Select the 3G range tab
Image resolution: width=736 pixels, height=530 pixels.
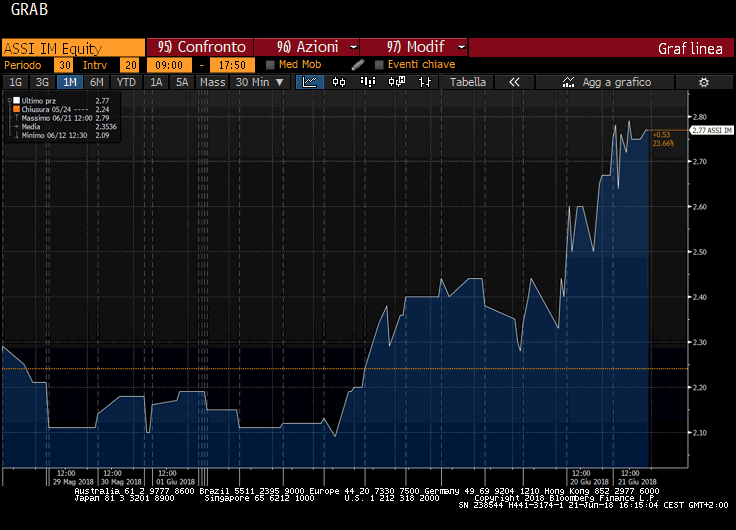(42, 82)
